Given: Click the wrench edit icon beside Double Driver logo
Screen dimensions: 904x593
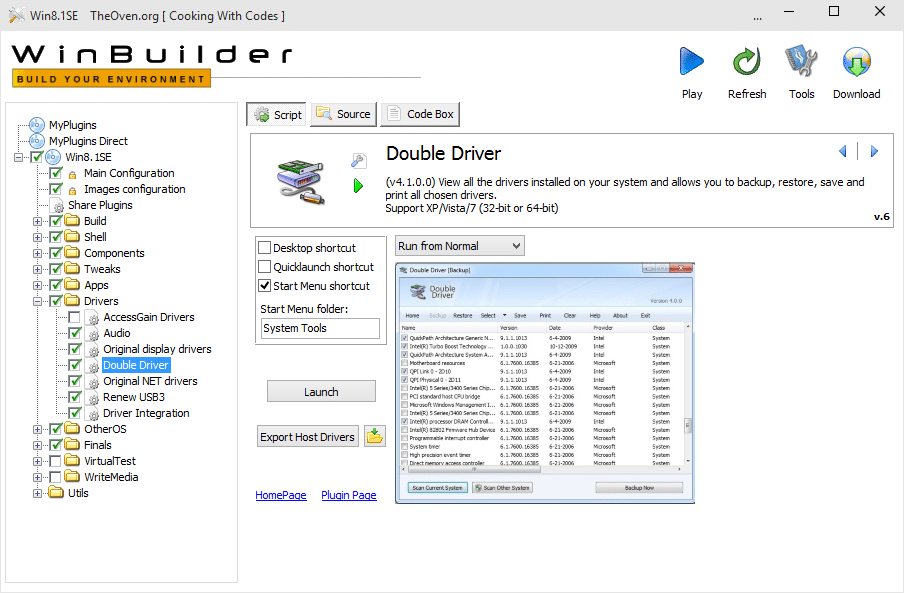Looking at the screenshot, I should (x=358, y=161).
